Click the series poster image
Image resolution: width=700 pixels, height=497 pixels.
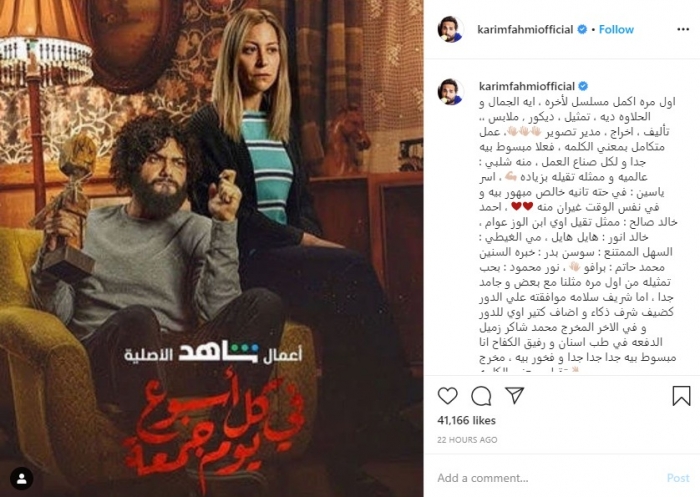tap(212, 248)
